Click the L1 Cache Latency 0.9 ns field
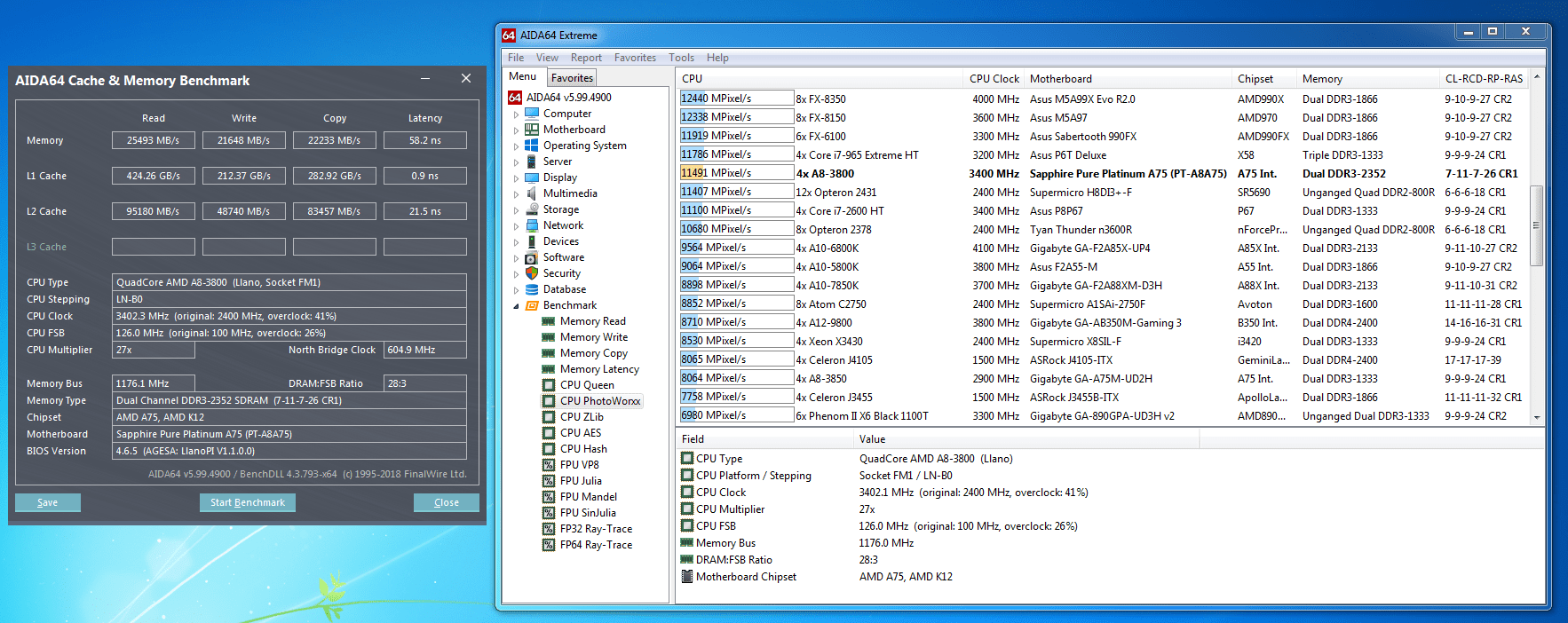 425,176
